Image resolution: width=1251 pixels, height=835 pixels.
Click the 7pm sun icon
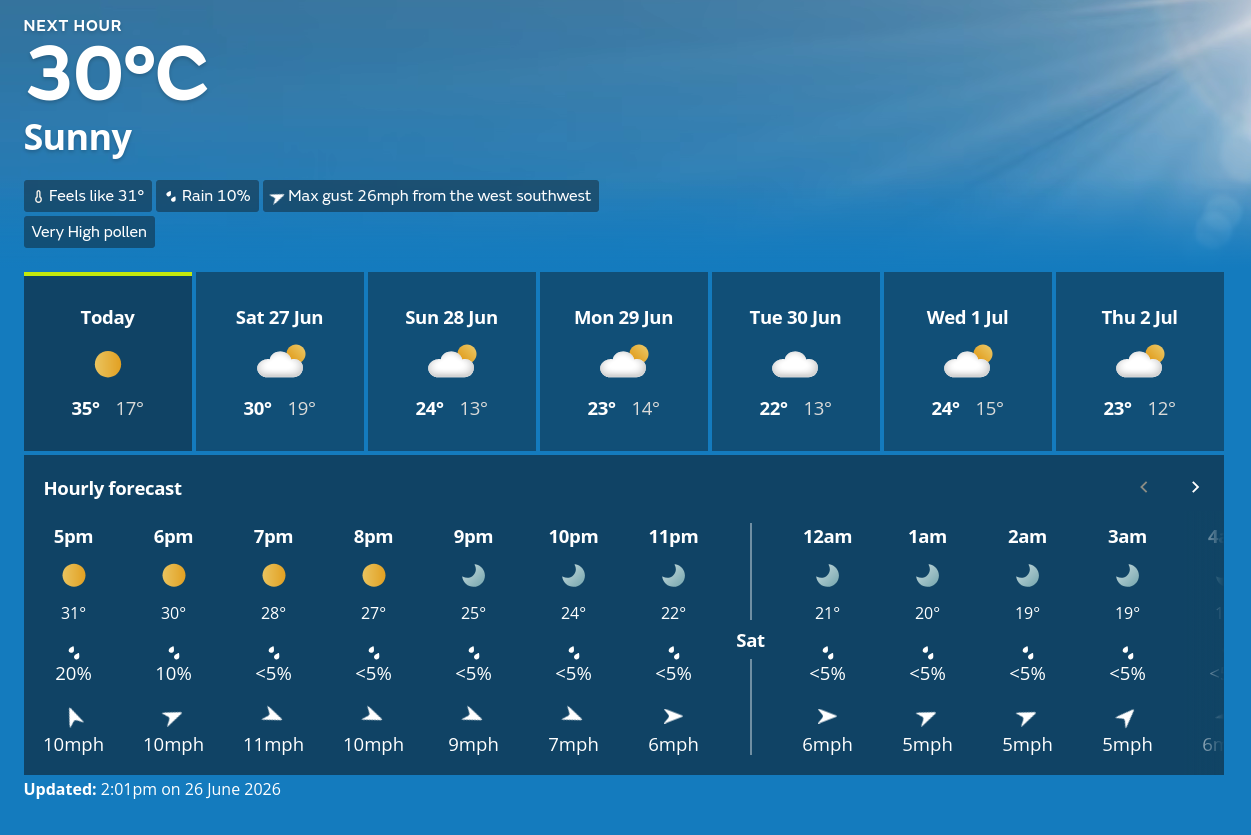point(274,575)
